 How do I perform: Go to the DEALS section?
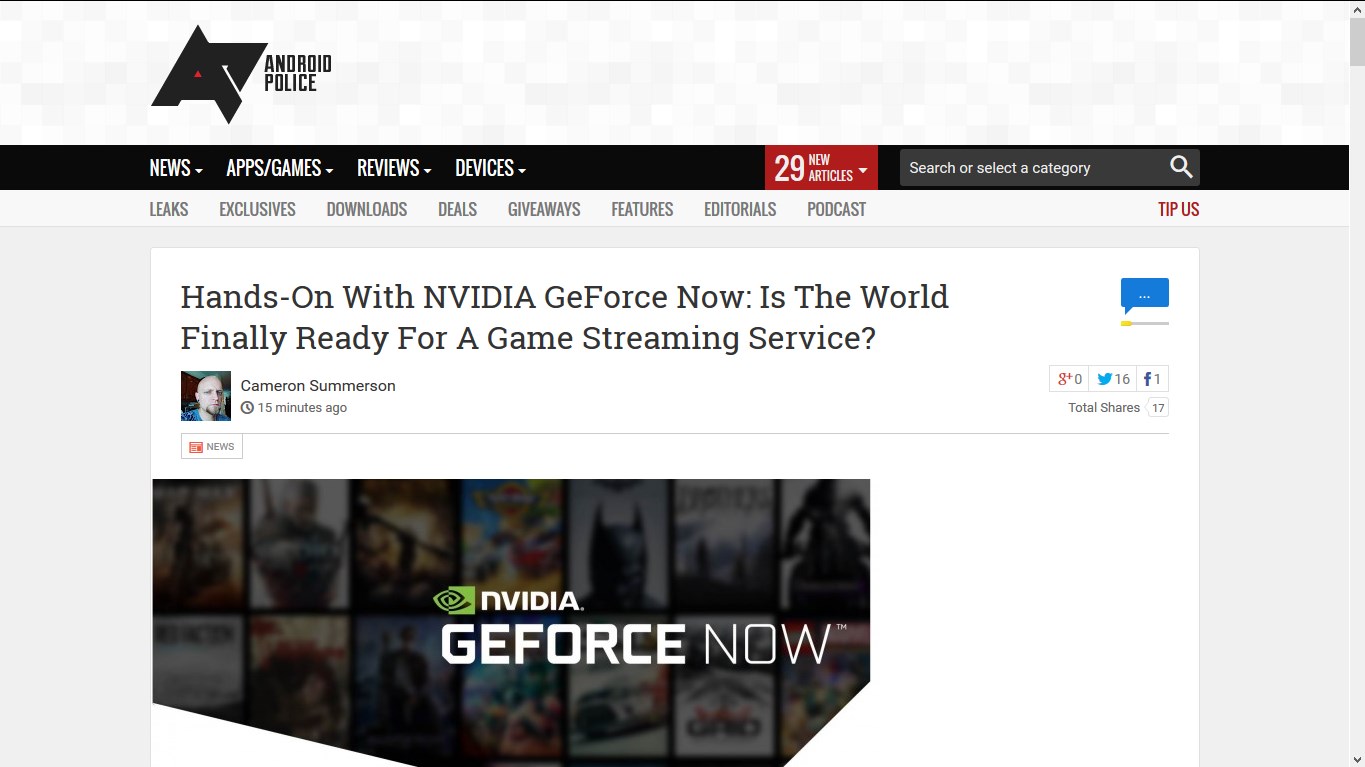[457, 209]
